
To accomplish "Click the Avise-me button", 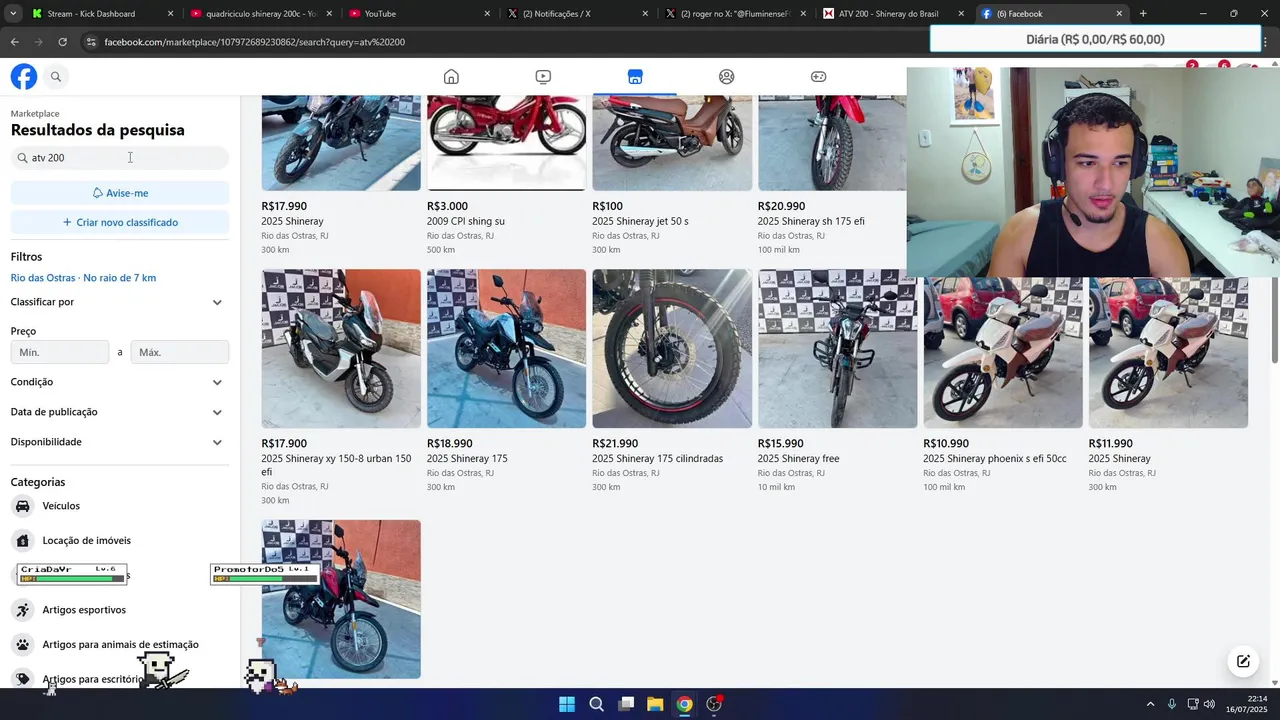I will (120, 193).
